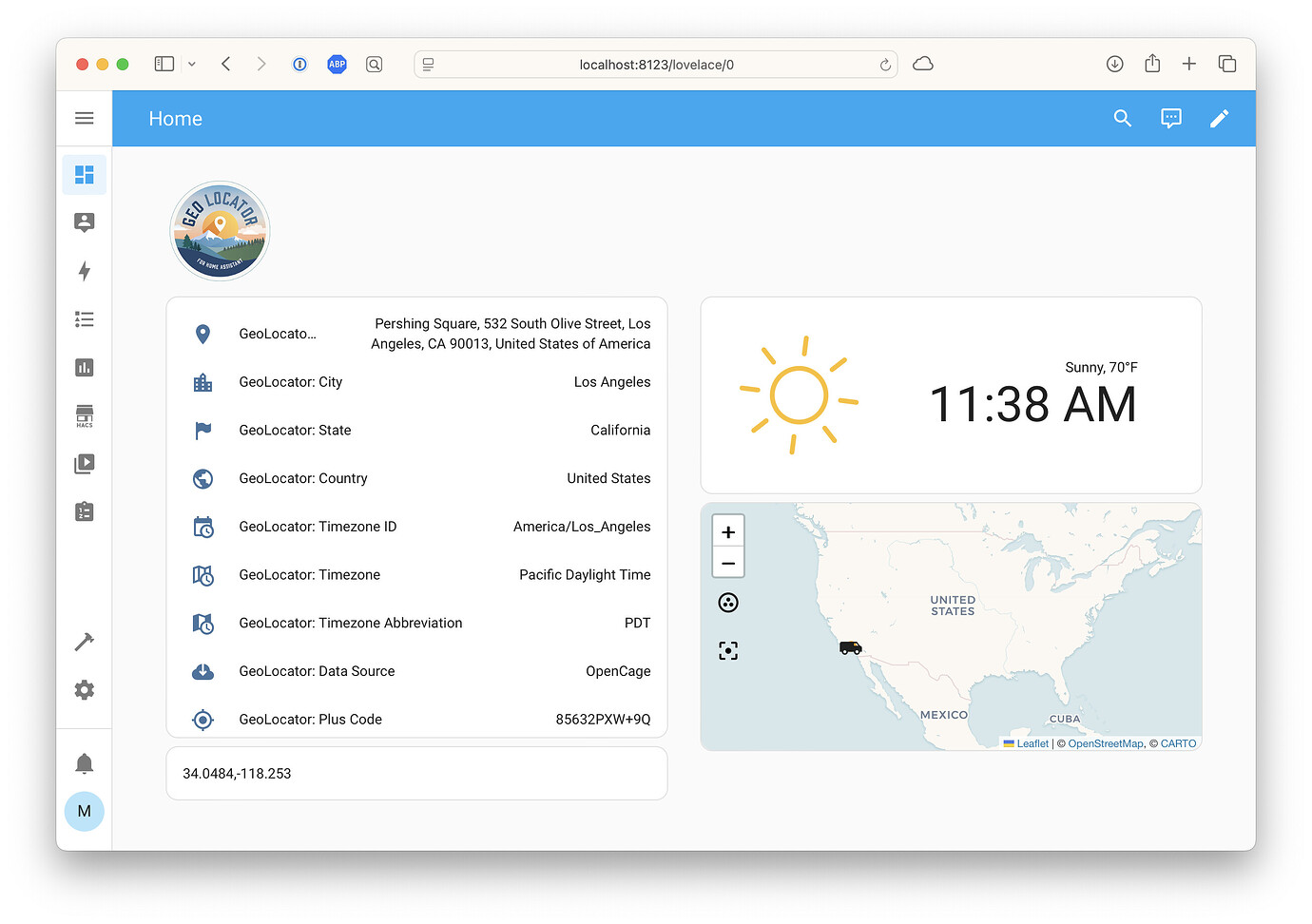Open the OpenStreetMap attribution link
This screenshot has width=1312, height=924.
click(x=1105, y=742)
